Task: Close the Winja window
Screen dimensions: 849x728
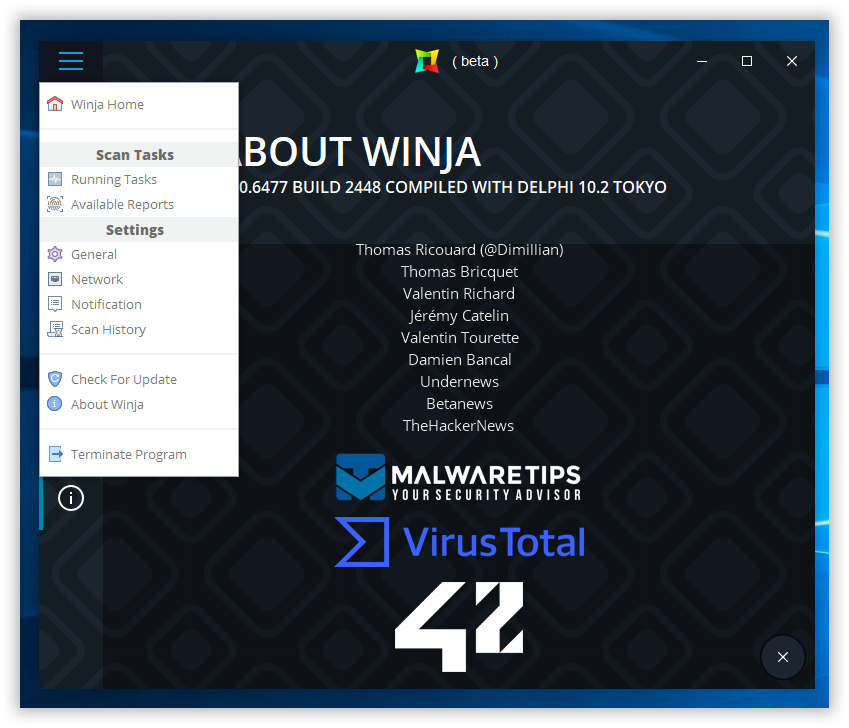Action: coord(792,61)
